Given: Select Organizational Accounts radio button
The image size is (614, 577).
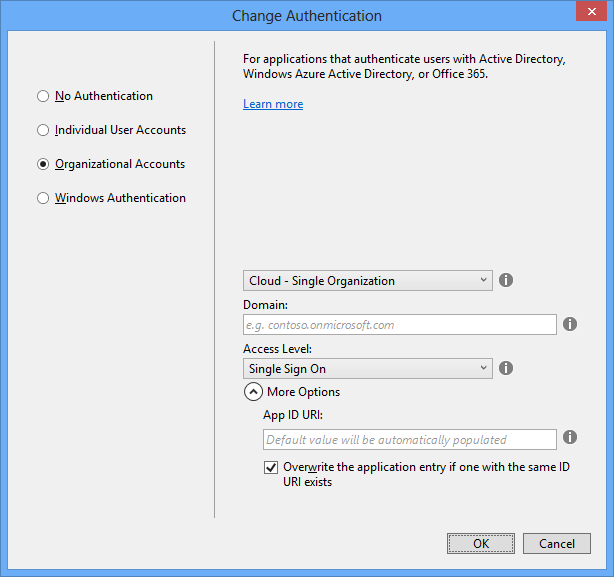Looking at the screenshot, I should point(43,164).
